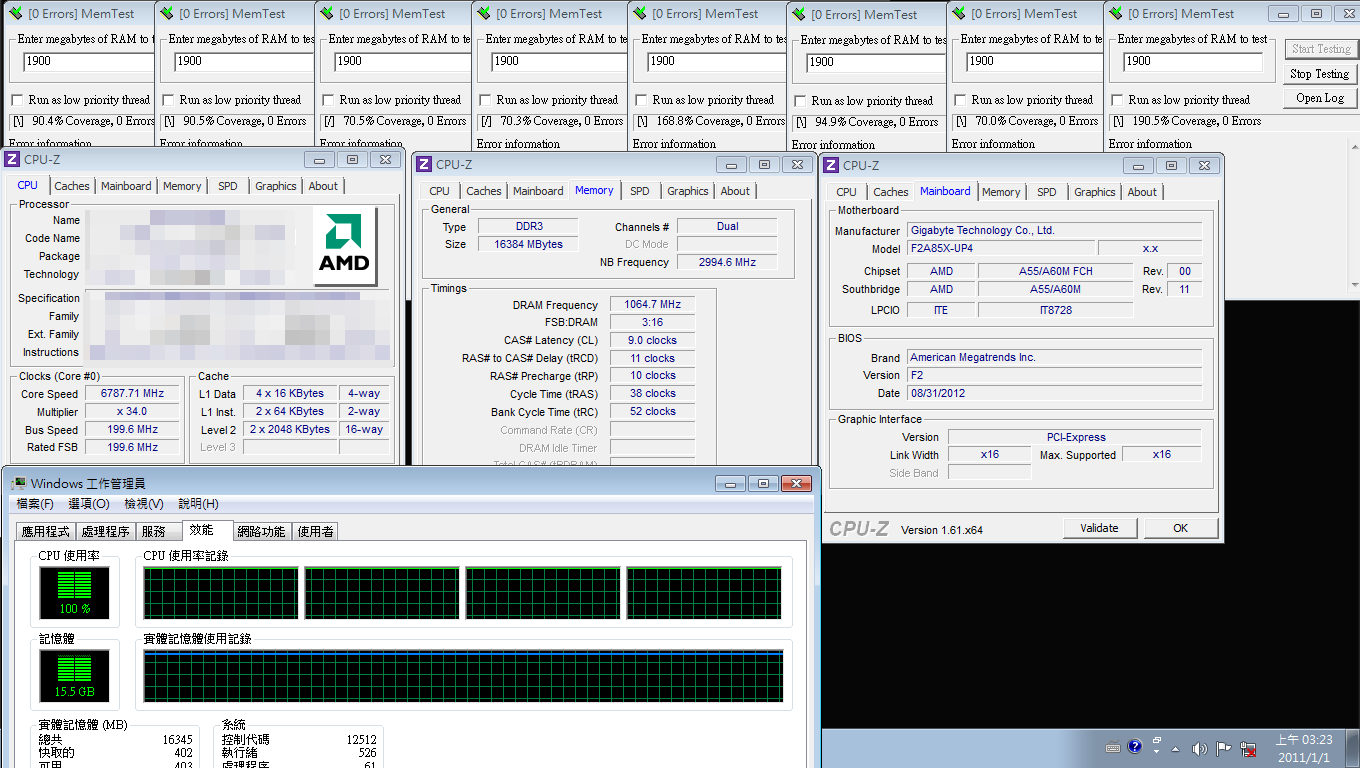Screen dimensions: 1360x768
Task: Open the Mainboard tab in the AMD processor CPU-Z window
Action: point(126,186)
